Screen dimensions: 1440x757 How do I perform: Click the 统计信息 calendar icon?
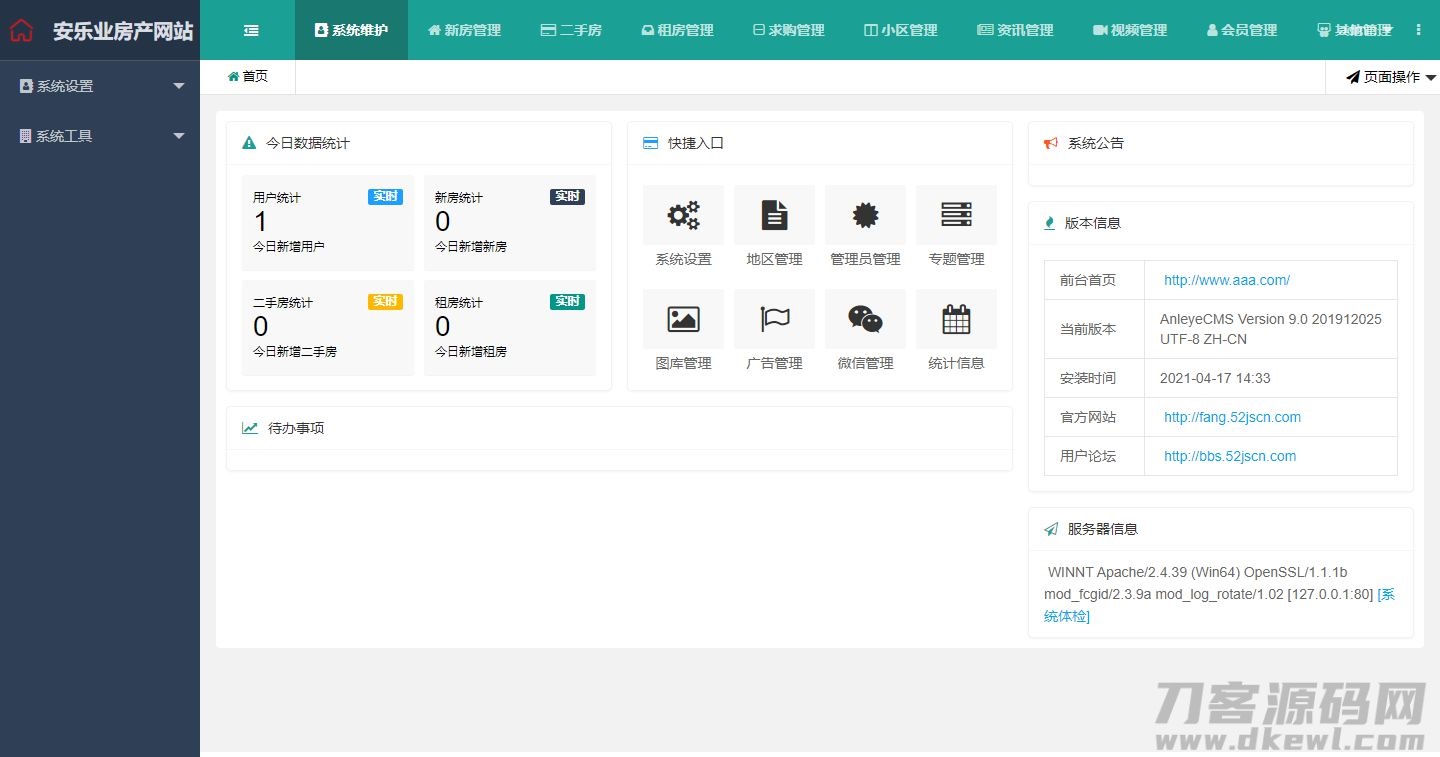pyautogui.click(x=956, y=319)
